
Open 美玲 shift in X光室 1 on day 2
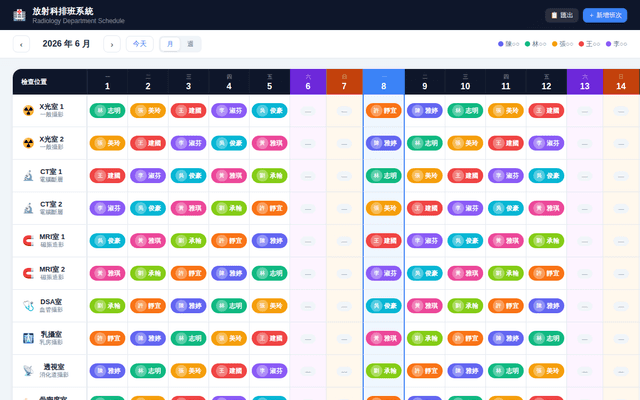[x=148, y=111]
